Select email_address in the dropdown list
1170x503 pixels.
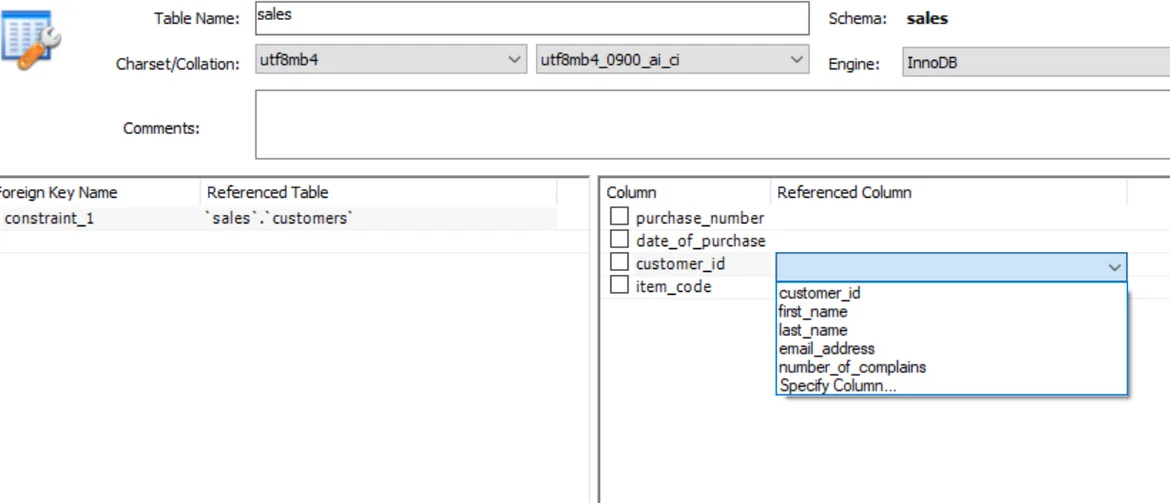point(826,349)
